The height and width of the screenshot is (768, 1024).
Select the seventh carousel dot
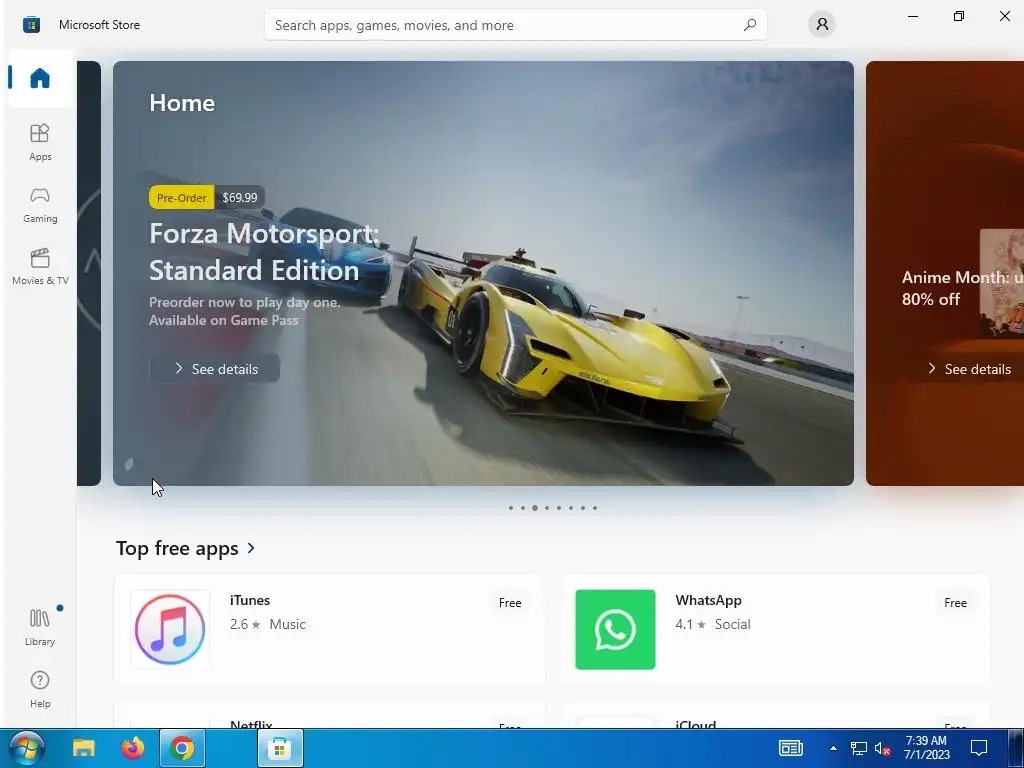pos(583,508)
